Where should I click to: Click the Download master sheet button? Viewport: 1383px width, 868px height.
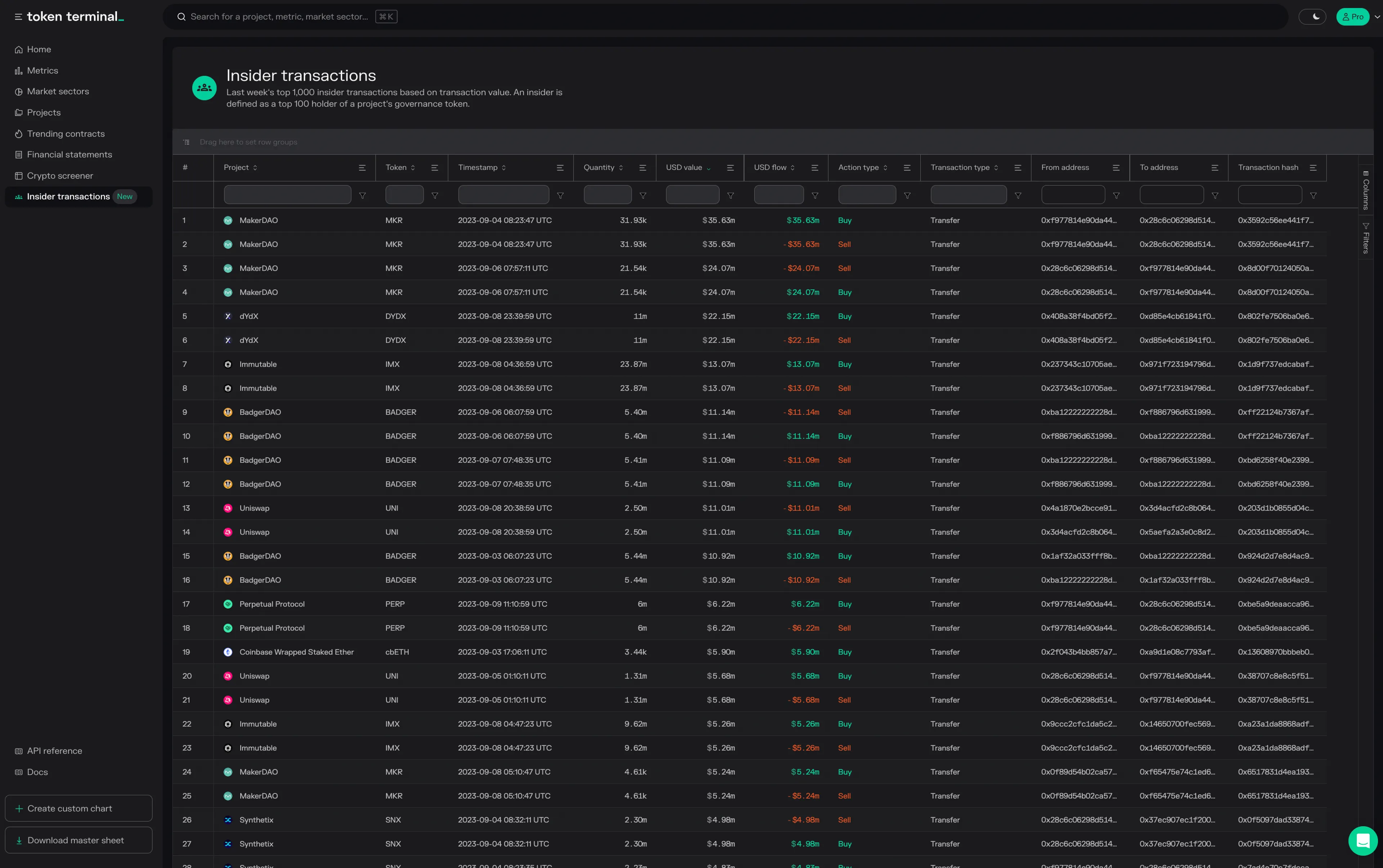79,840
